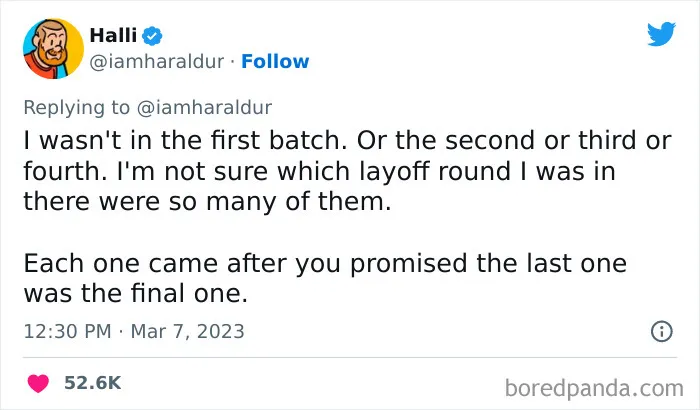The image size is (700, 410).
Task: Open the 12:30 PM timestamp
Action: pyautogui.click(x=67, y=332)
